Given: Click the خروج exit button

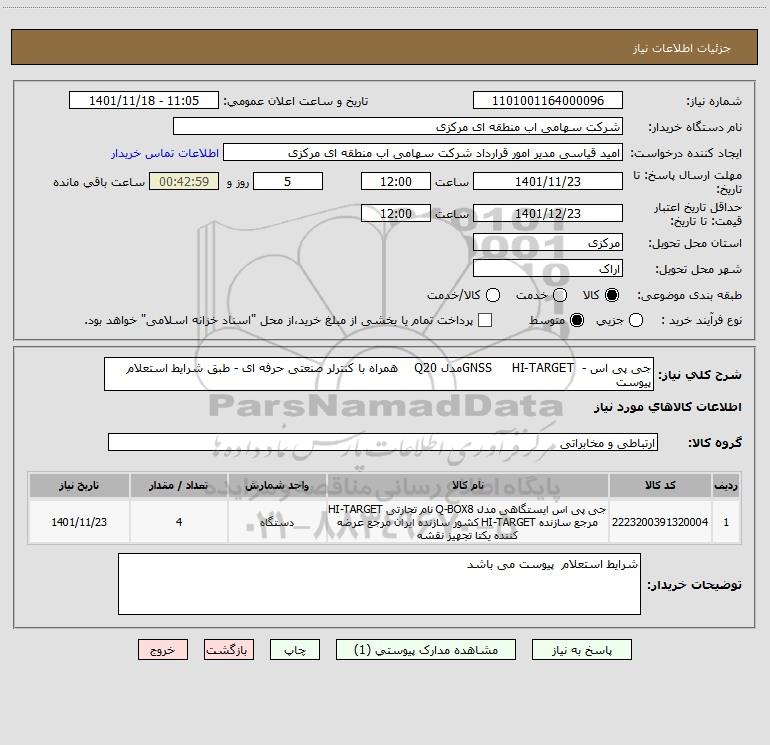Looking at the screenshot, I should coord(163,650).
